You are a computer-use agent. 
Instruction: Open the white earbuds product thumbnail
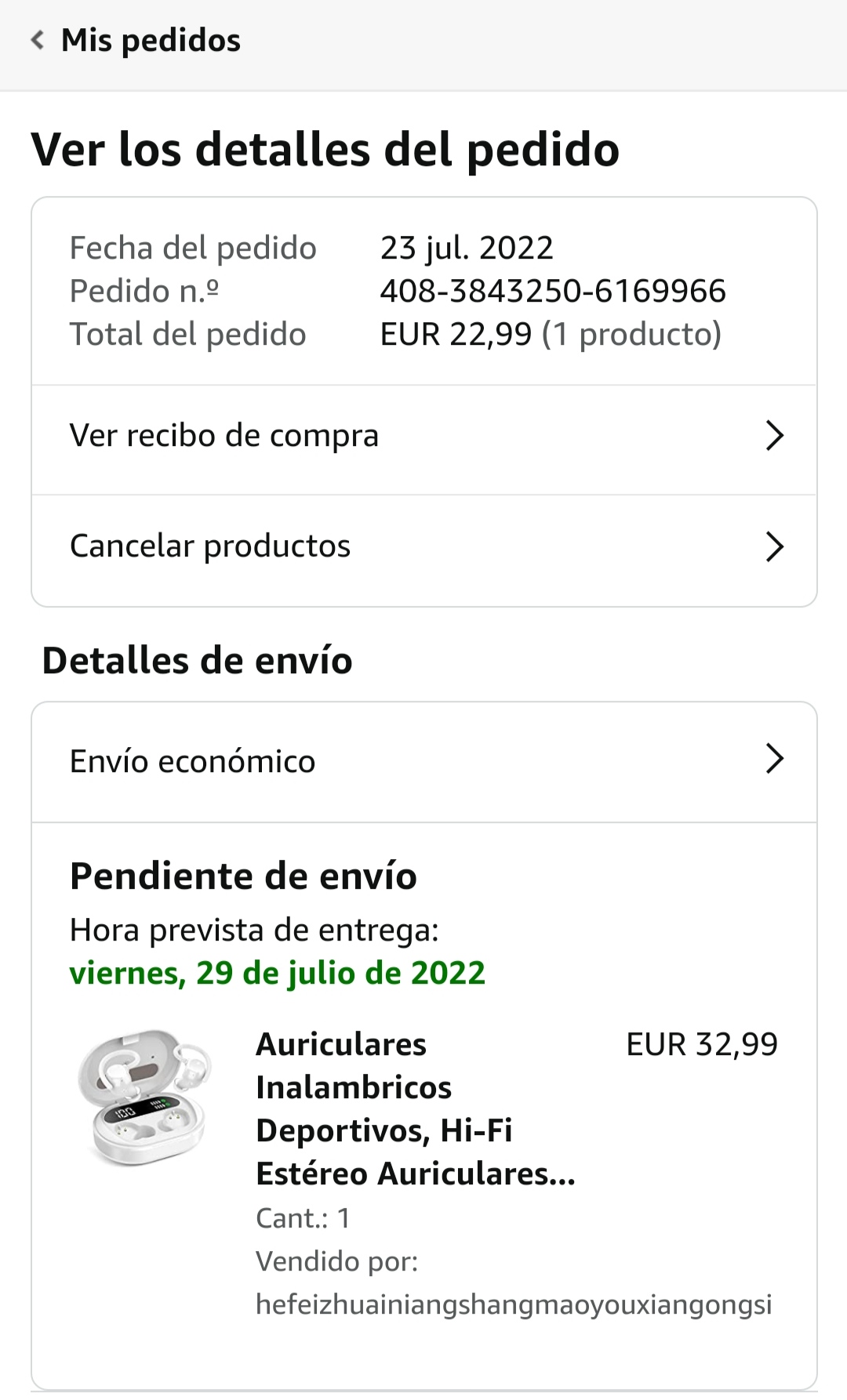pos(144,1097)
